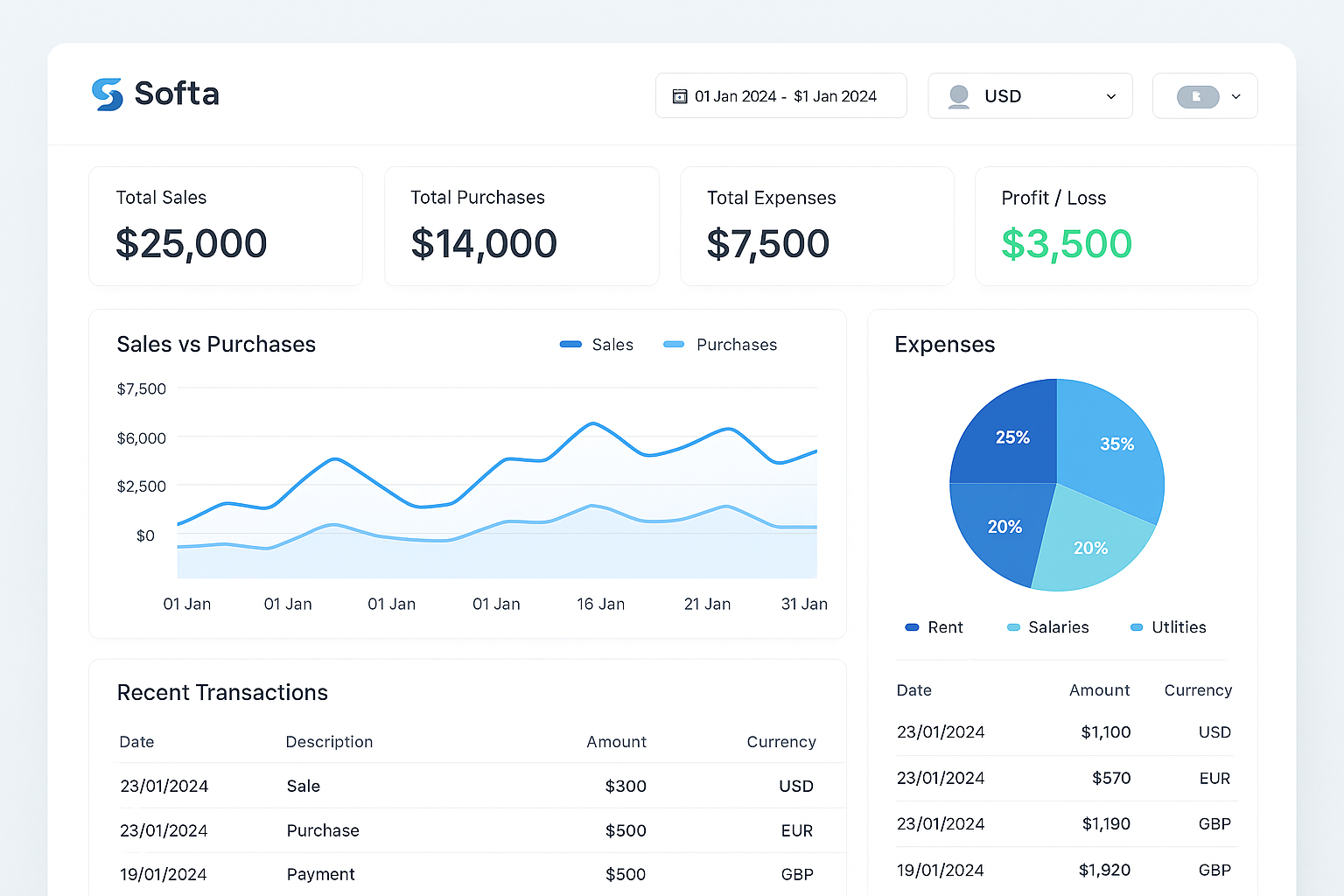This screenshot has height=896, width=1344.
Task: Open the Total Sales summary card
Action: [x=226, y=226]
